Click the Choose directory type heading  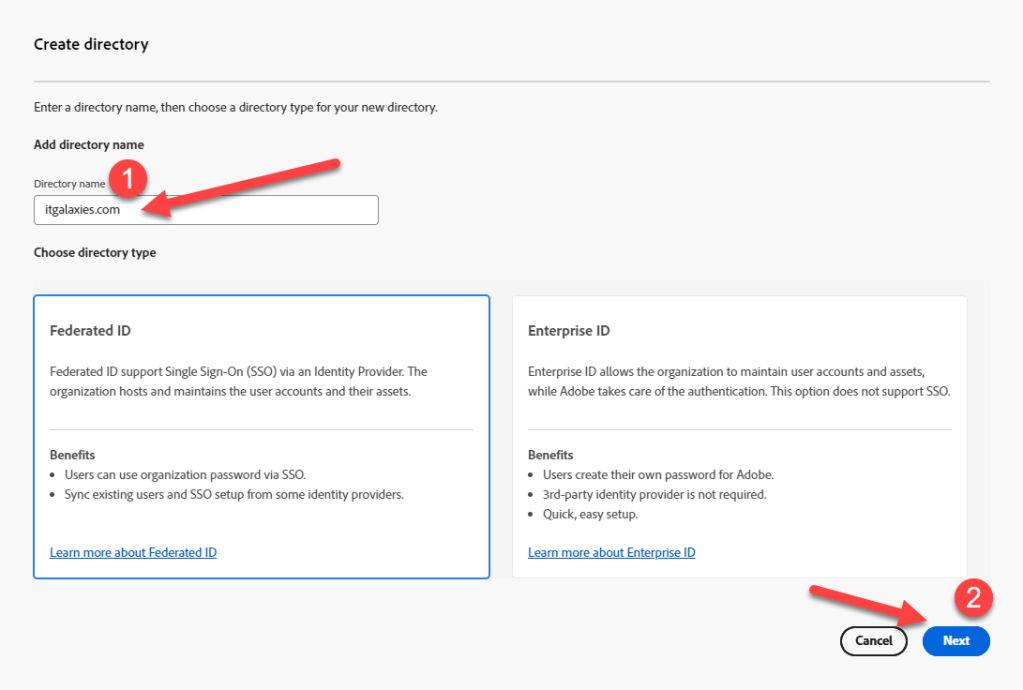click(95, 253)
